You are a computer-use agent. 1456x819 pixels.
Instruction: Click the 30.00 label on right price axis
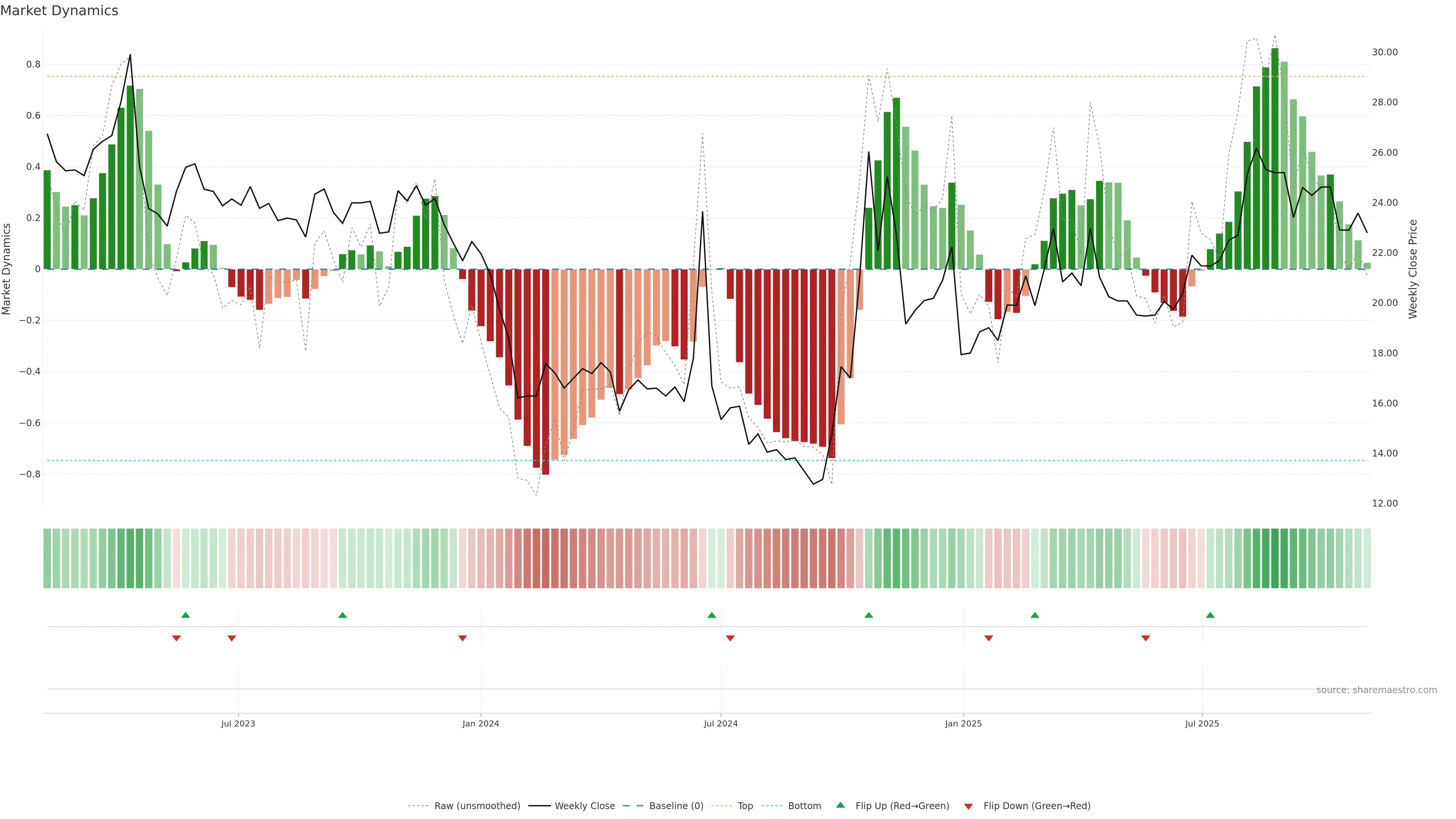pyautogui.click(x=1384, y=52)
